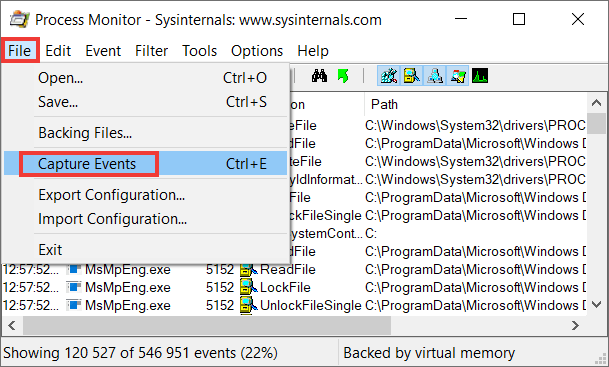This screenshot has height=367, width=609.
Task: Click the vertical scrollbar thumb
Action: [x=597, y=123]
